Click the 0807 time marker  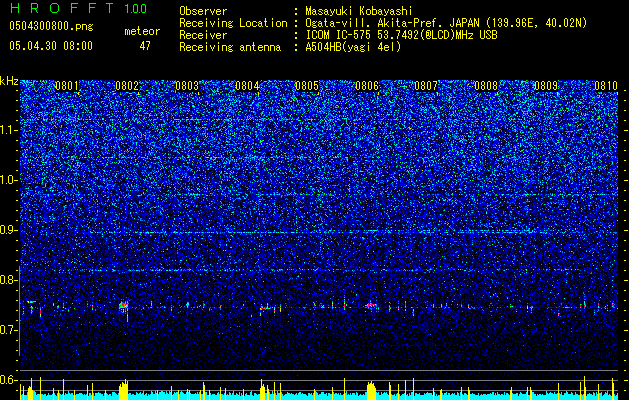[426, 86]
